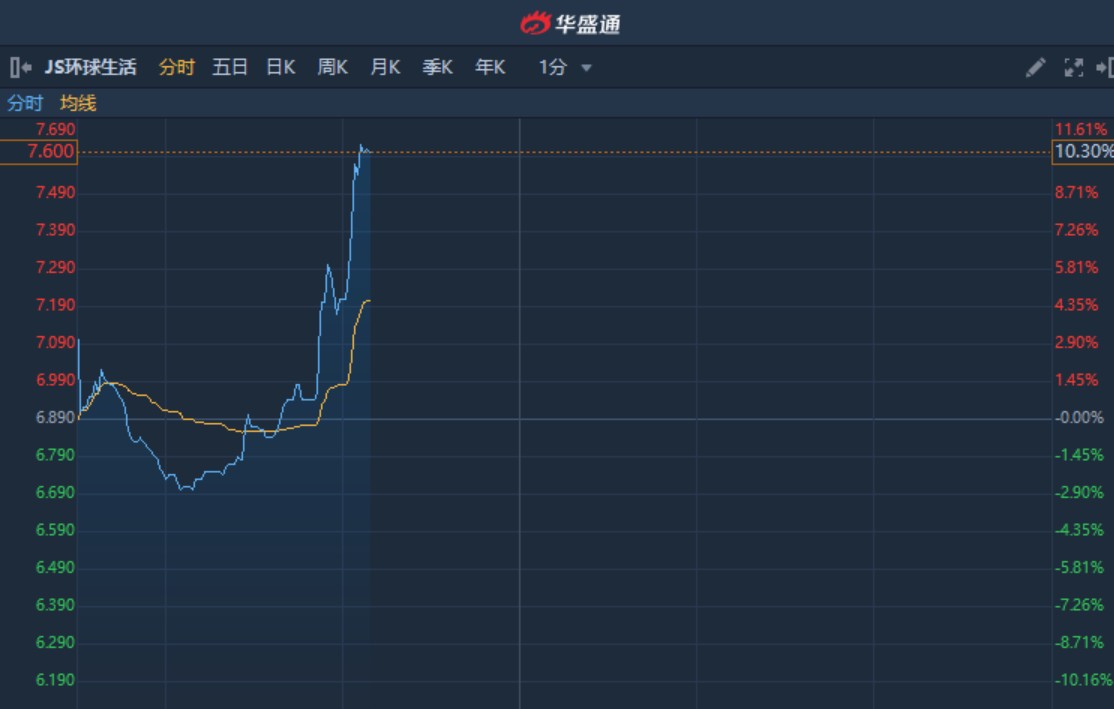Switch to the 分时 intraday tab

click(x=177, y=67)
